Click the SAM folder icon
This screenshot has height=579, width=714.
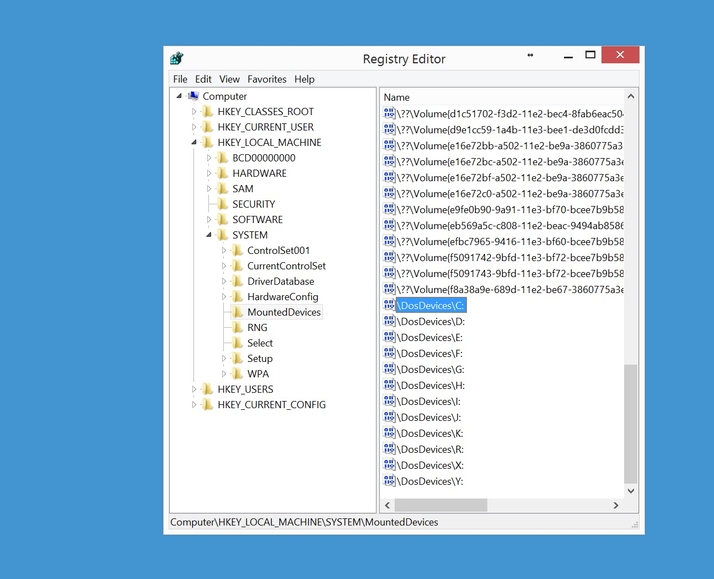(223, 189)
